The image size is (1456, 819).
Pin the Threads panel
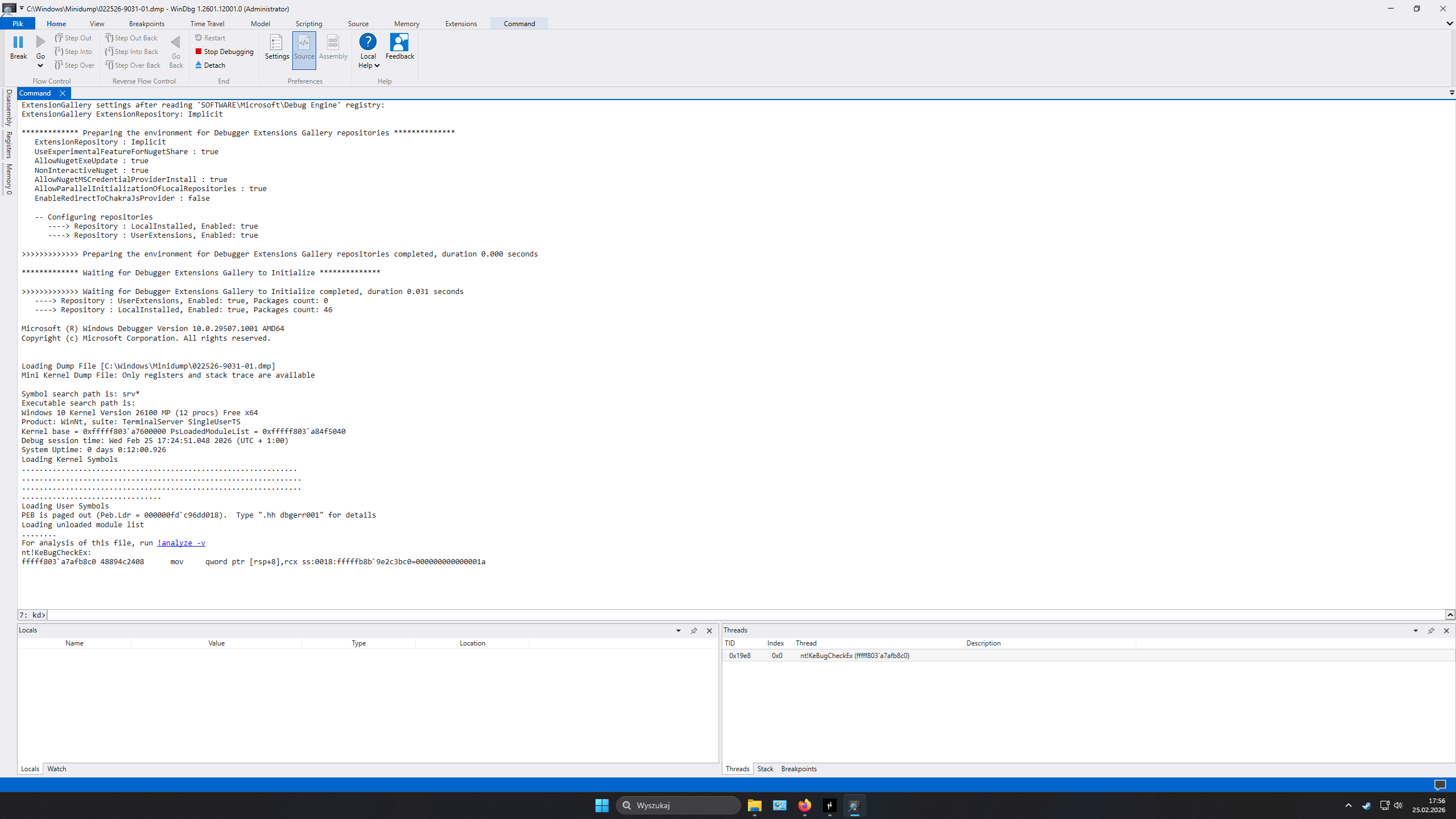(x=1431, y=631)
